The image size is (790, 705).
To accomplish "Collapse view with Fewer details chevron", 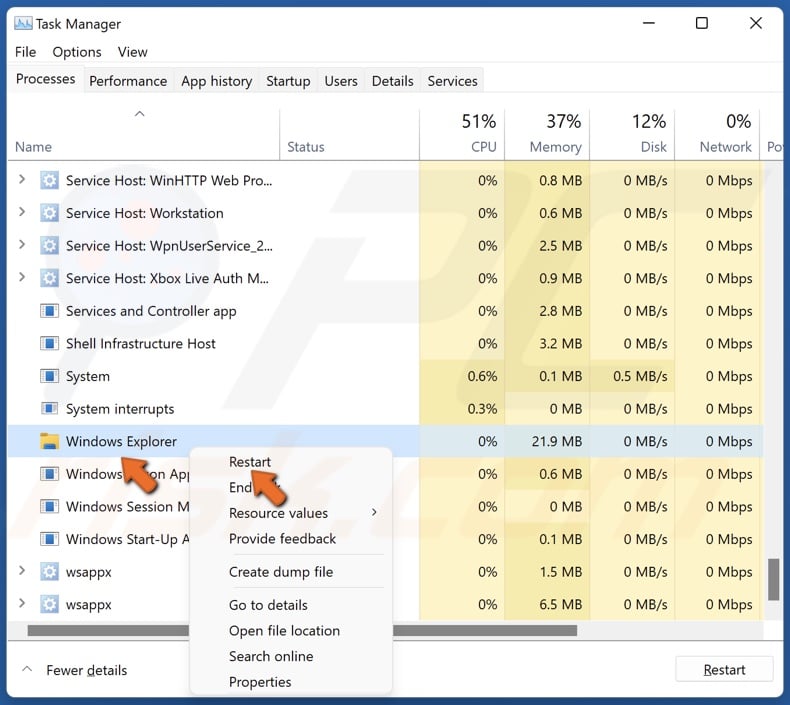I will (x=27, y=669).
